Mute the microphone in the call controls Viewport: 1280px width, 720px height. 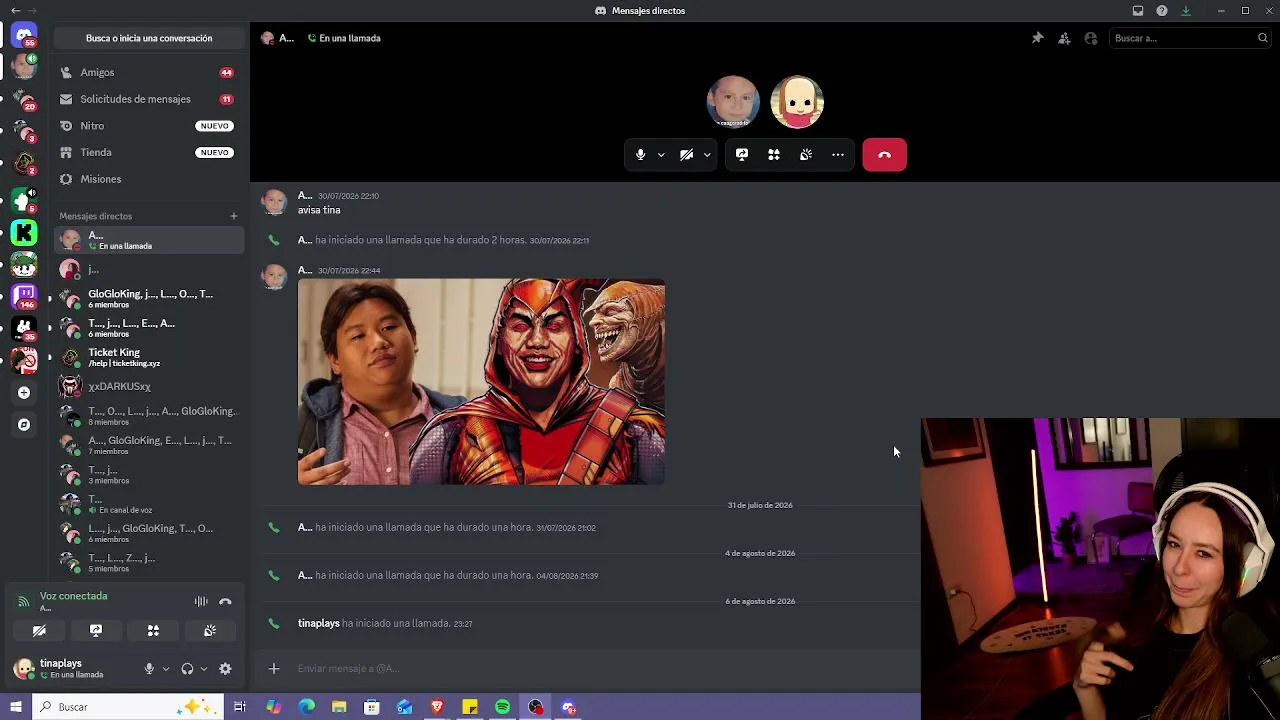(x=641, y=155)
